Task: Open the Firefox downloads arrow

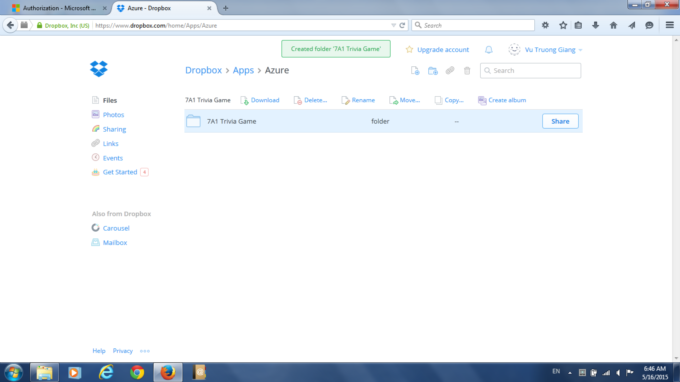Action: 595,25
